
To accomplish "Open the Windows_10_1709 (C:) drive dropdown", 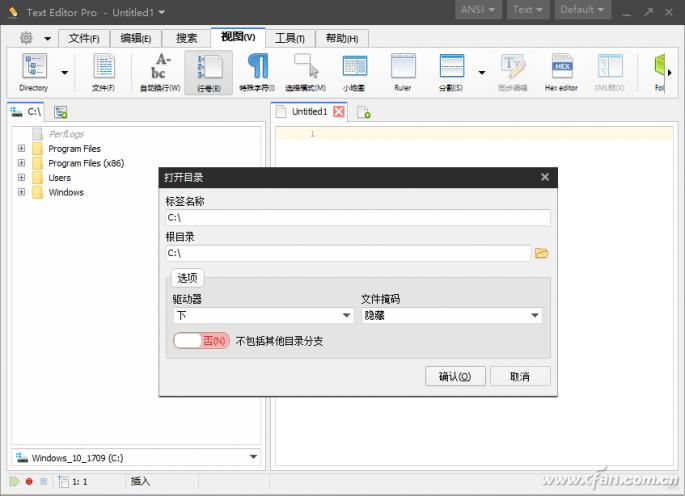I will (135, 458).
